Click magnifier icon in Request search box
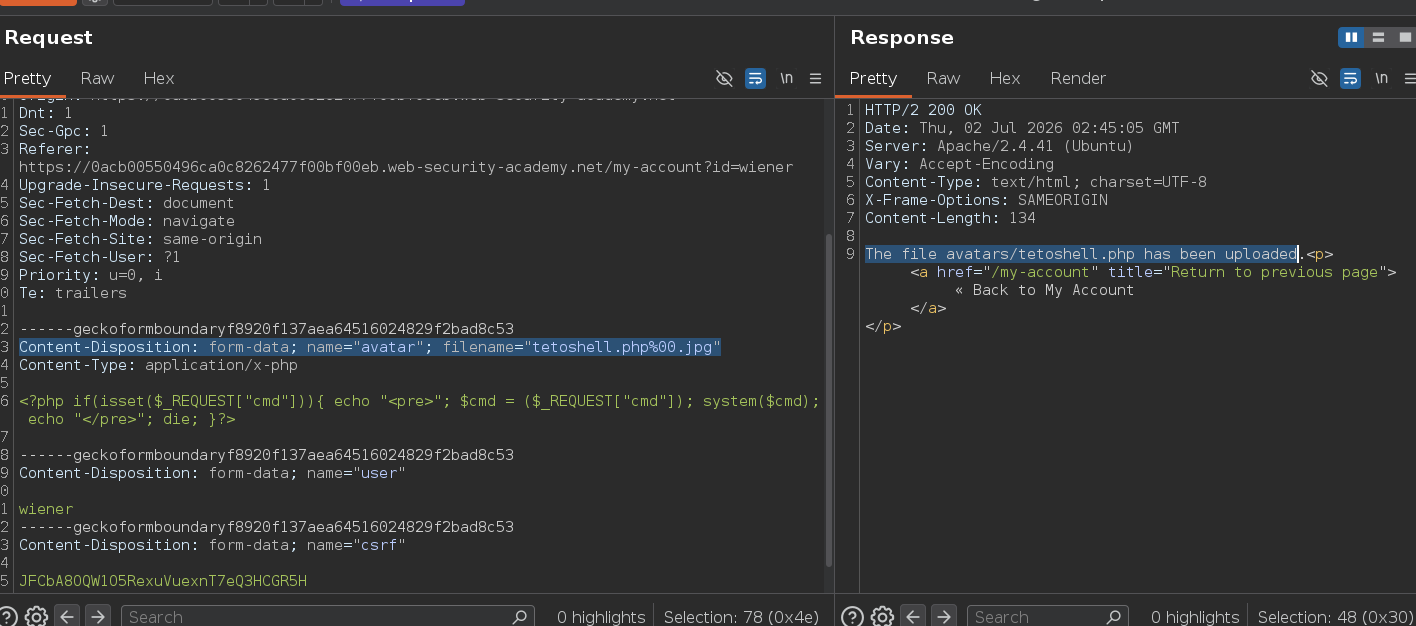The height and width of the screenshot is (626, 1416). point(519,616)
